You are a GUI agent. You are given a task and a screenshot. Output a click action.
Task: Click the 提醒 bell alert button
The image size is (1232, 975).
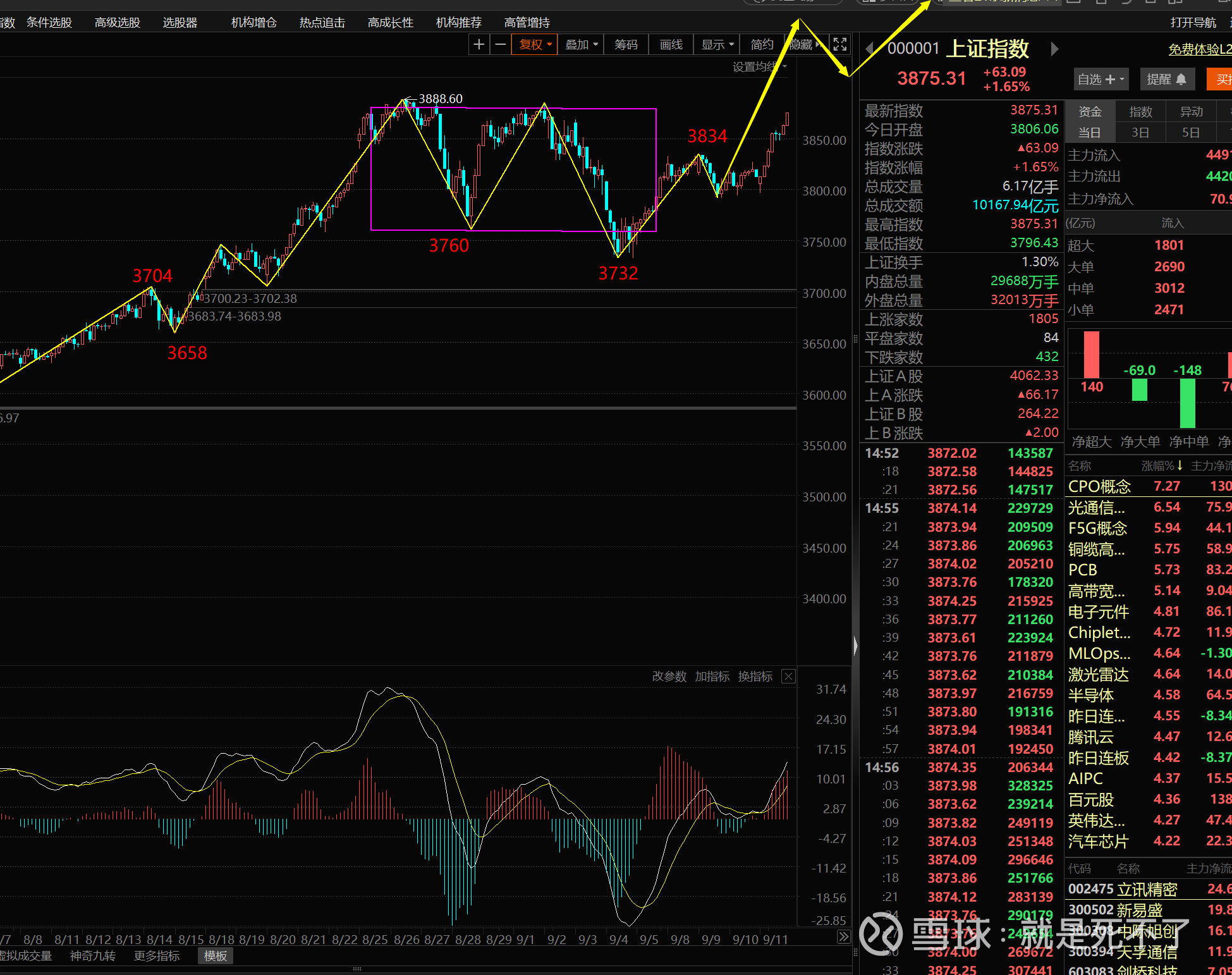[x=1166, y=79]
